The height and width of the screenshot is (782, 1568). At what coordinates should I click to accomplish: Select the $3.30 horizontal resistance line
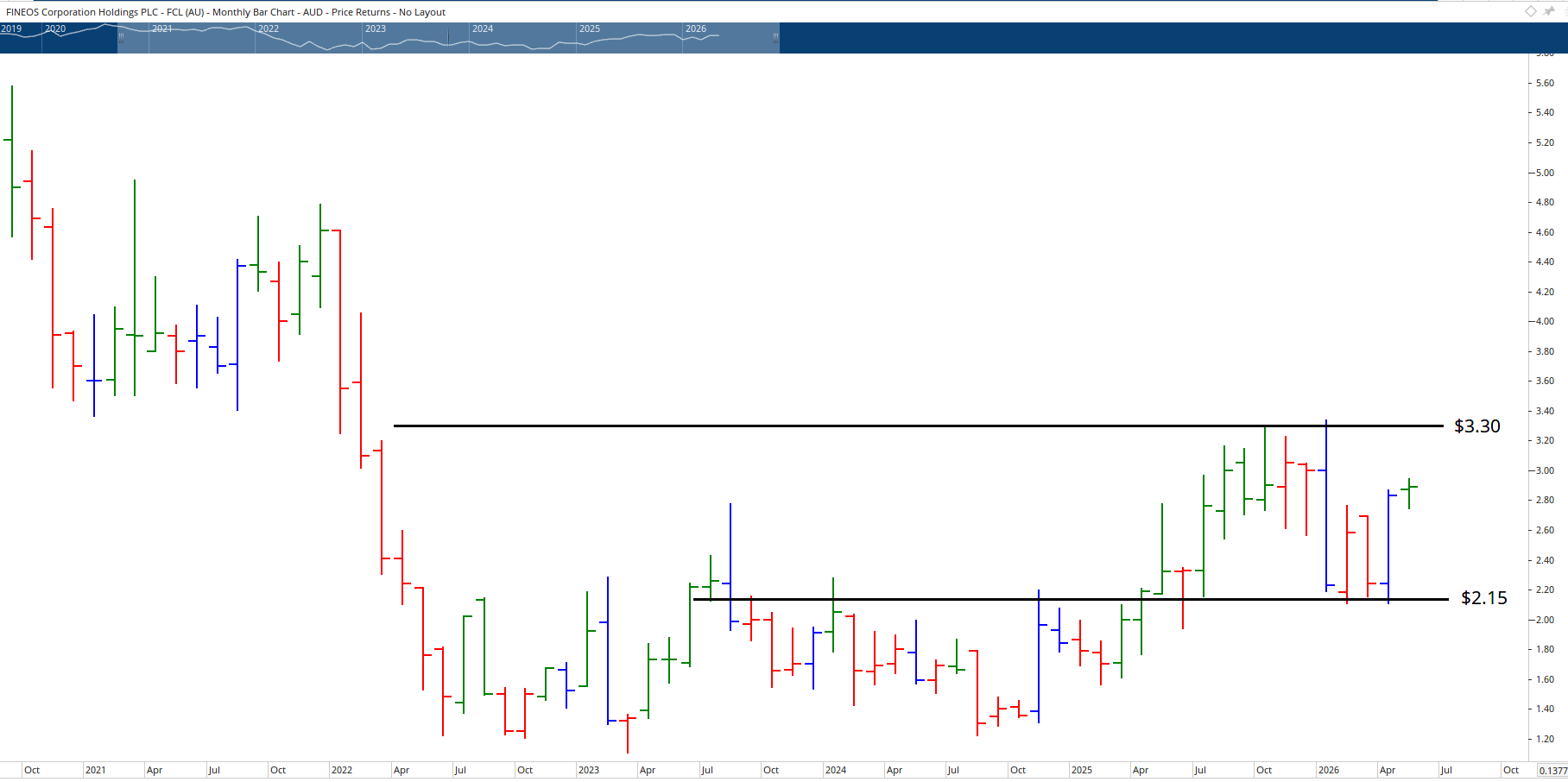(x=918, y=426)
